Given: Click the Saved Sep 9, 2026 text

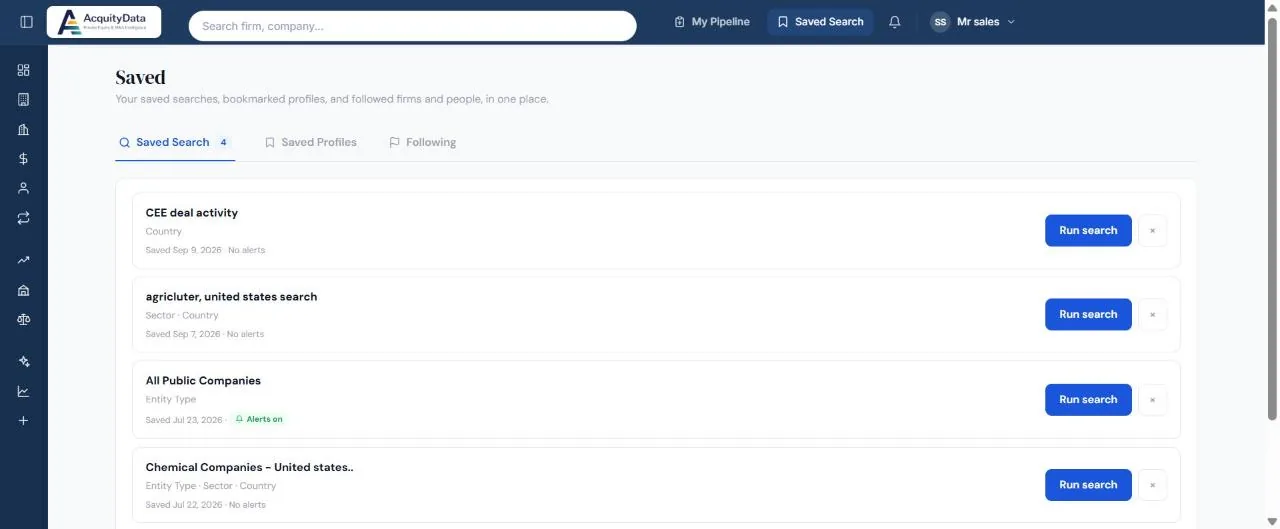Looking at the screenshot, I should [x=183, y=250].
